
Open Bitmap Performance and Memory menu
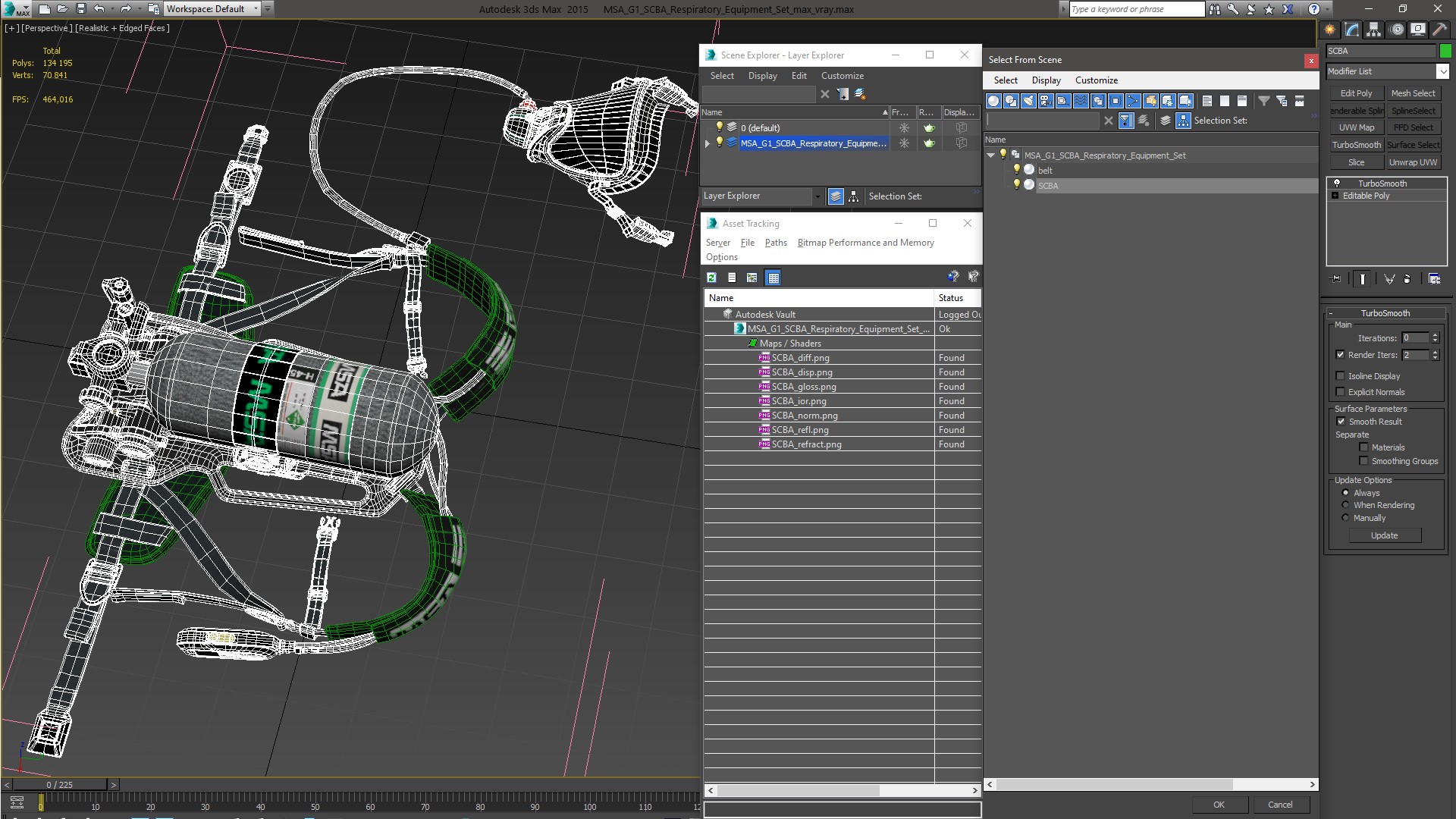pos(865,243)
